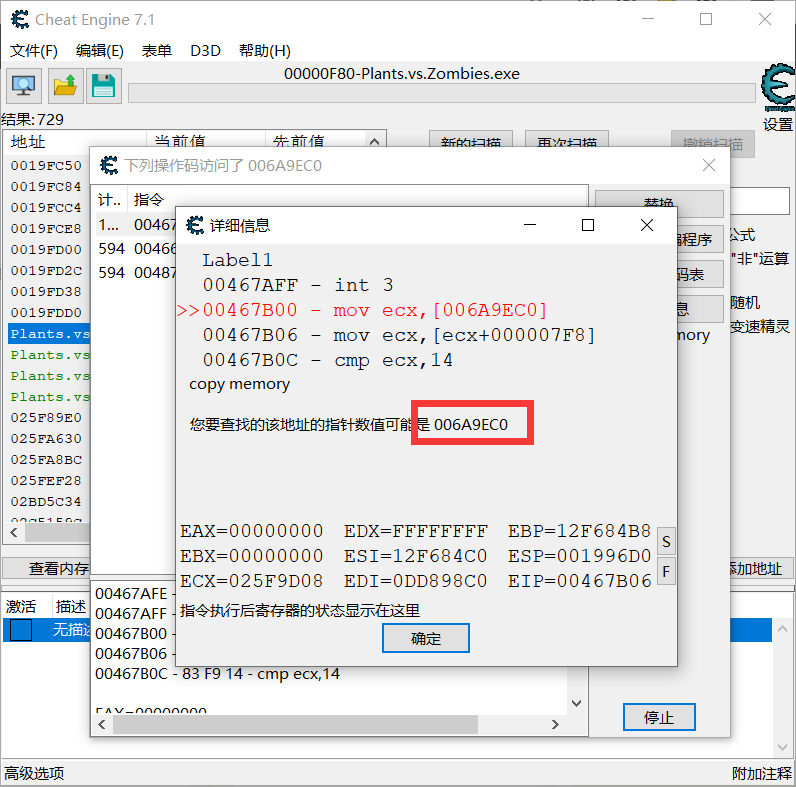
Task: Close the 详细信息 dialog
Action: coord(647,225)
